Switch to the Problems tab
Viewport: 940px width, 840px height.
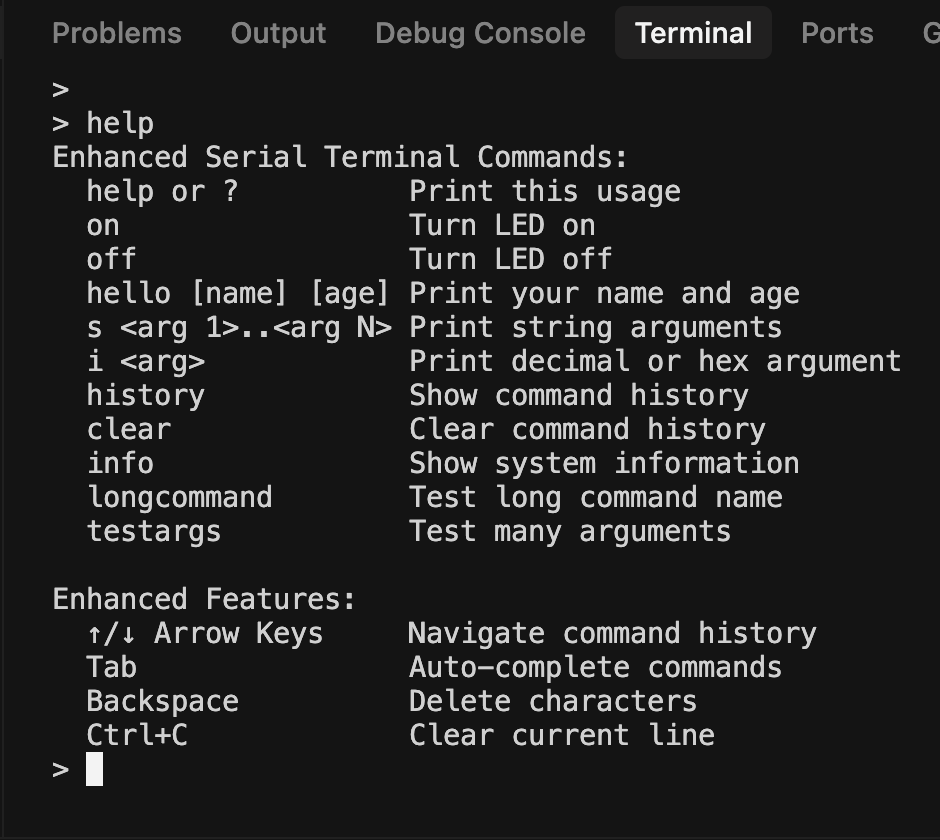click(116, 33)
